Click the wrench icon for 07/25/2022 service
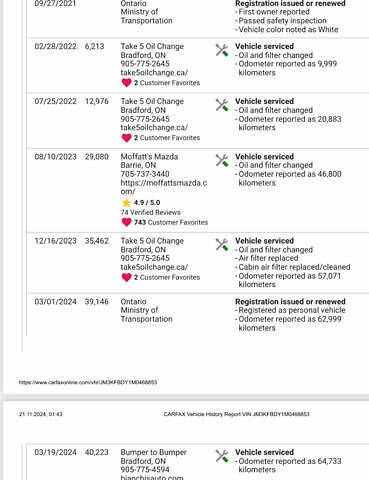This screenshot has height=480, width=369. point(222,105)
